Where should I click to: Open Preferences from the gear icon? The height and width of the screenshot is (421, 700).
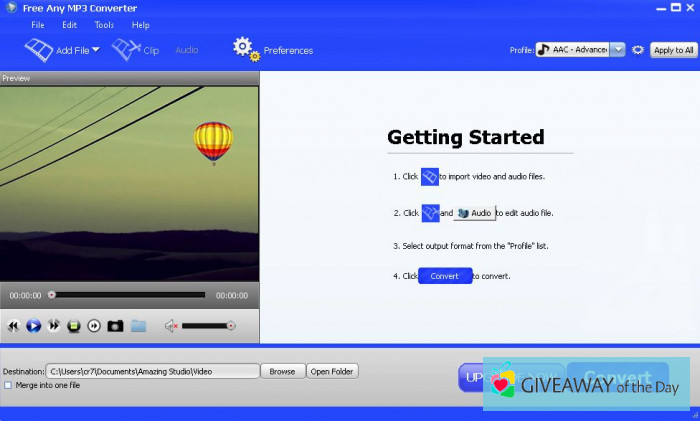pyautogui.click(x=245, y=49)
